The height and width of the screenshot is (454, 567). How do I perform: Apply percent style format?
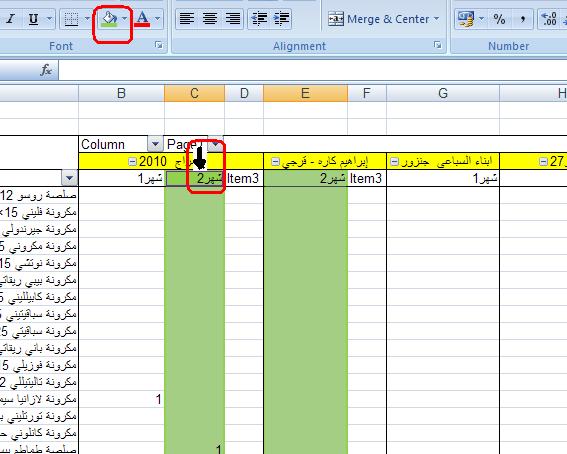499,19
